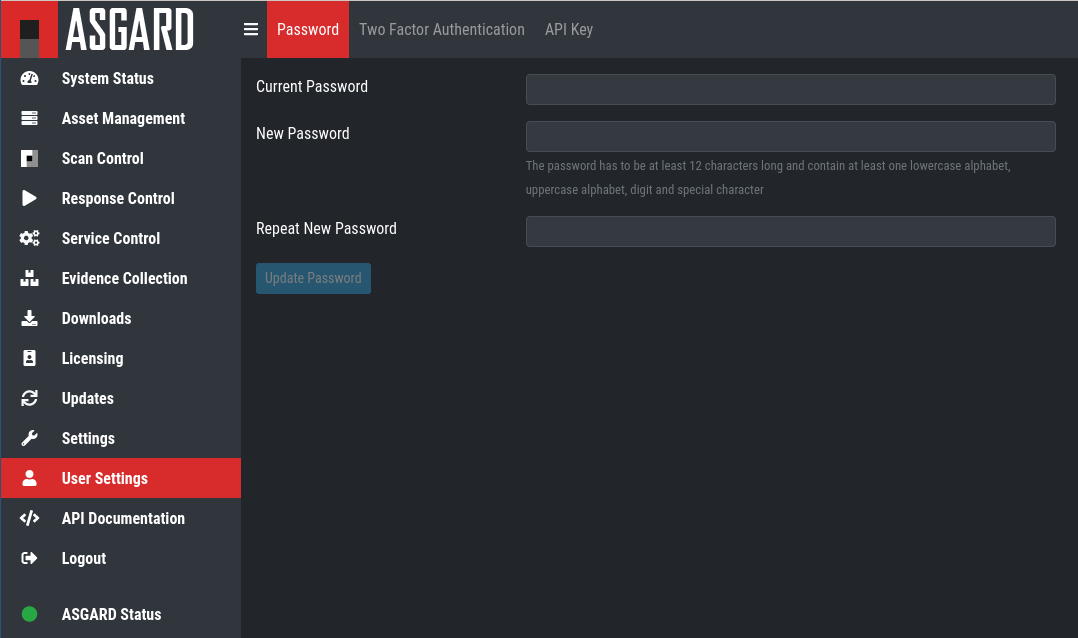Open the Password tab

[x=308, y=30]
